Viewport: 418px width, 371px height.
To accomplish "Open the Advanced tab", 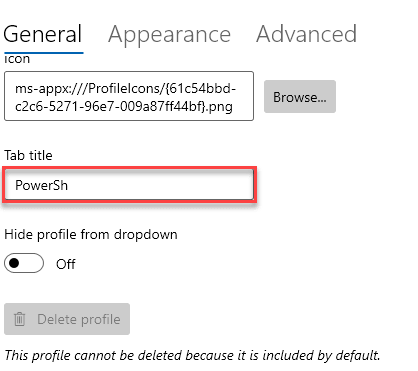I will [306, 34].
